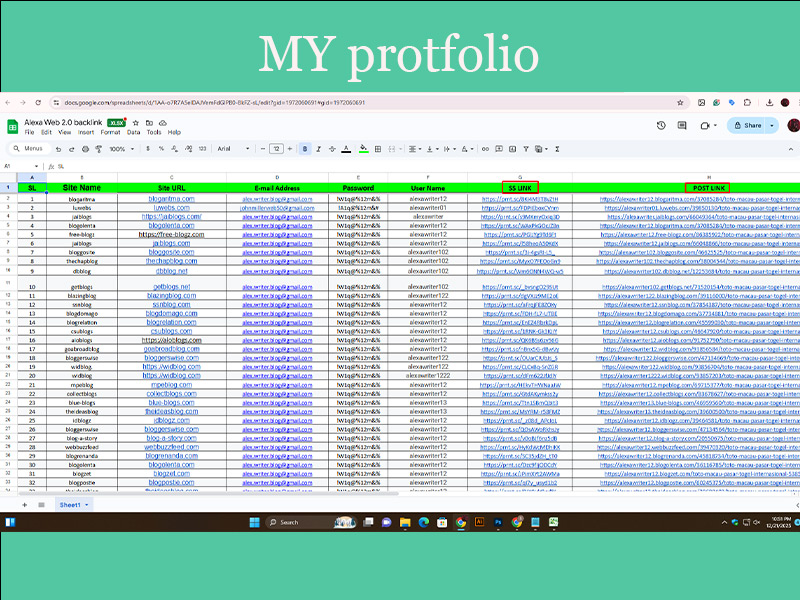Image resolution: width=800 pixels, height=600 pixels.
Task: Open the browser downloads icon
Action: point(769,103)
